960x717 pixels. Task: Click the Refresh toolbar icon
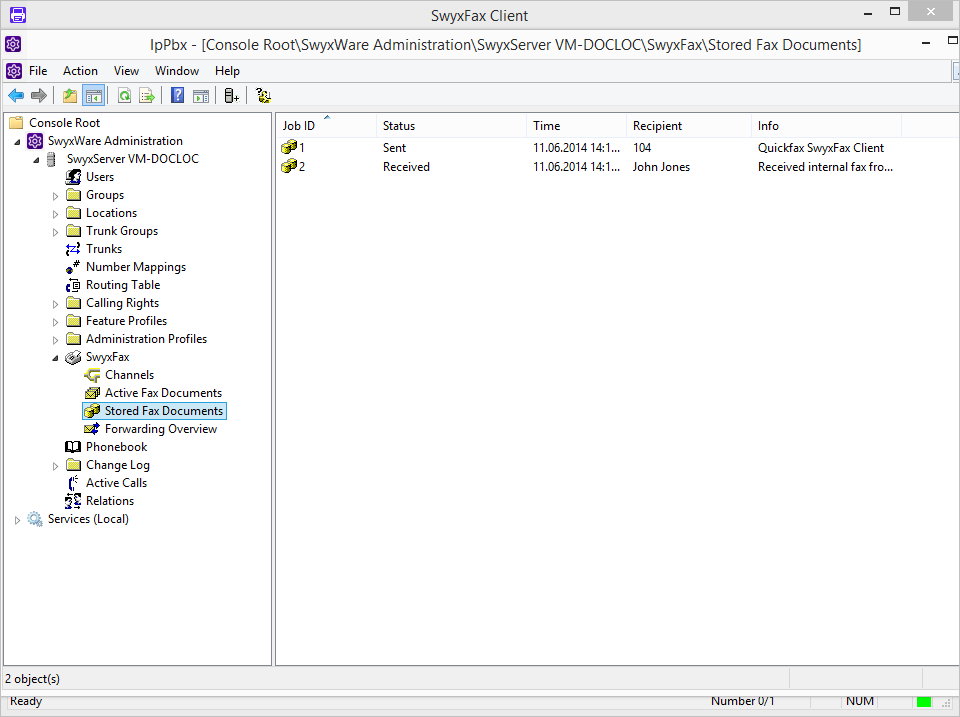[x=124, y=96]
